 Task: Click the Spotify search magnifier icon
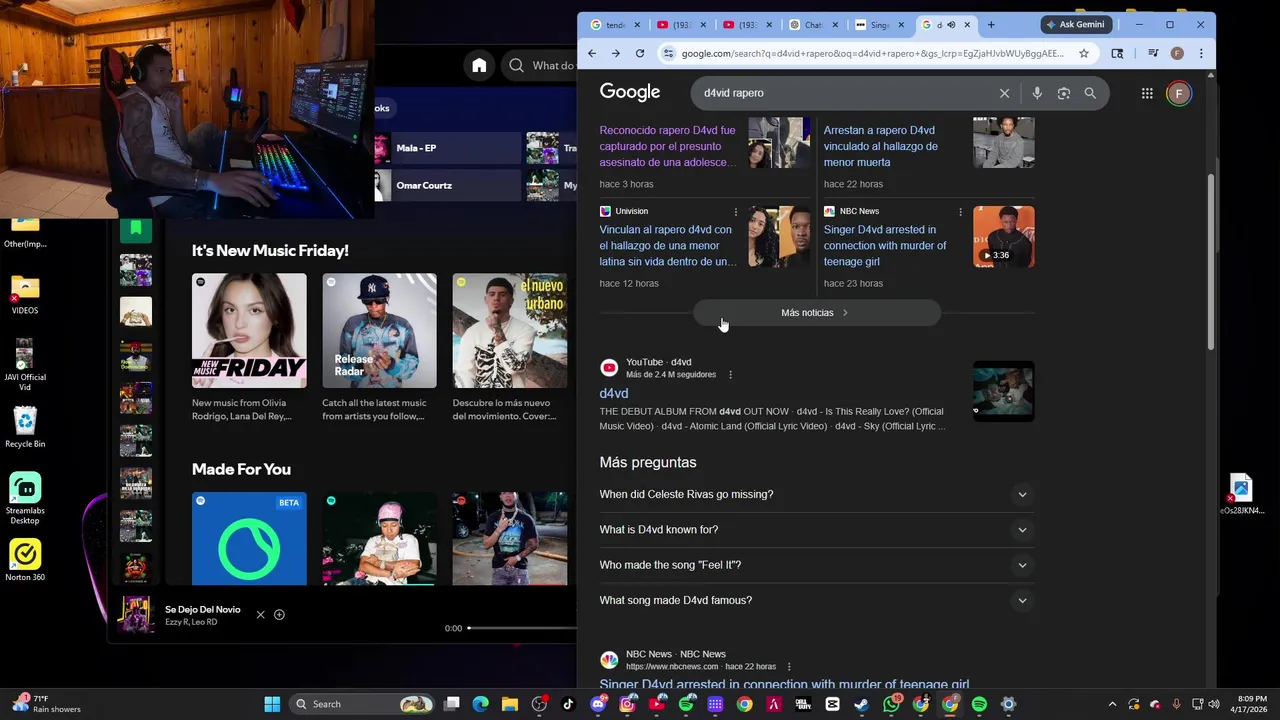pos(516,66)
